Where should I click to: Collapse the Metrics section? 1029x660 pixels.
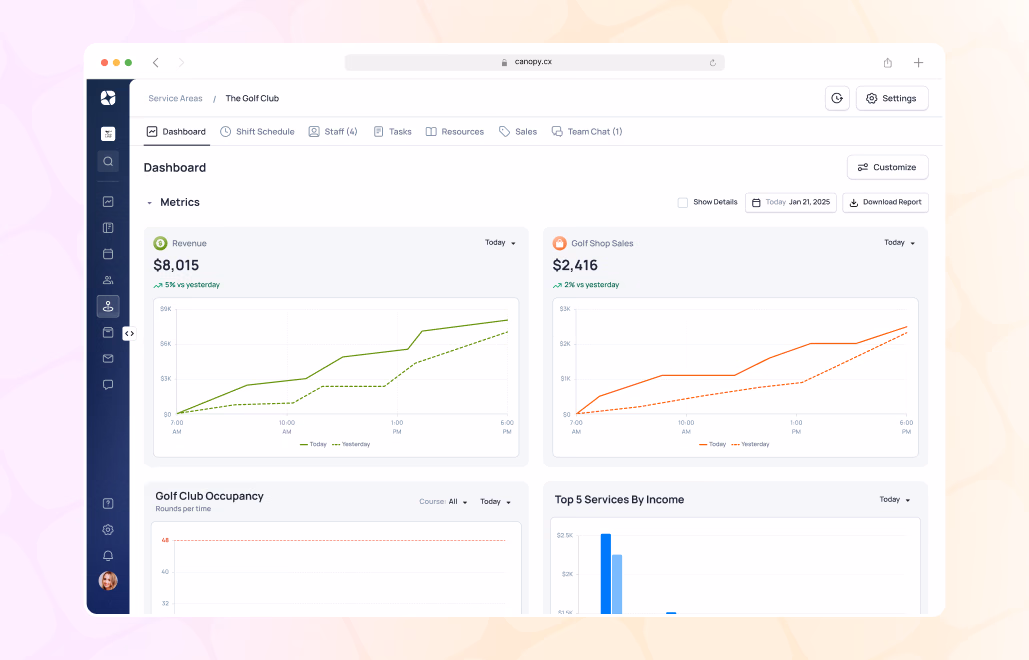pos(150,203)
